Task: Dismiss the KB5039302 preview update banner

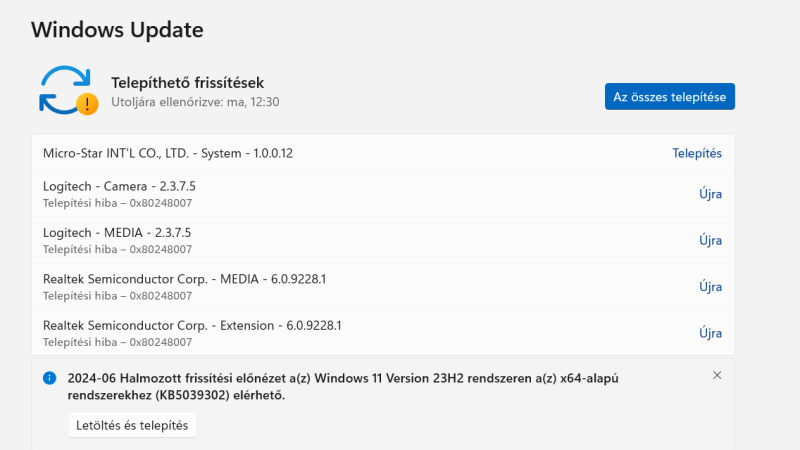Action: point(717,375)
